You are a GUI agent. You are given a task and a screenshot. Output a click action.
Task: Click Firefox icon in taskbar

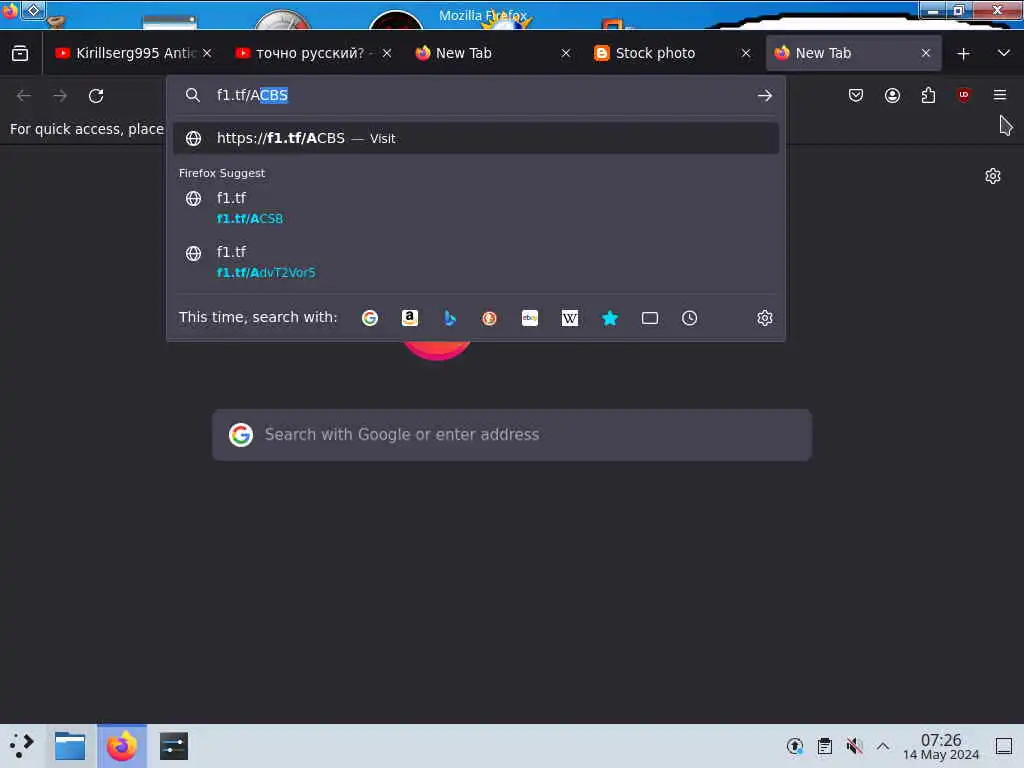122,746
